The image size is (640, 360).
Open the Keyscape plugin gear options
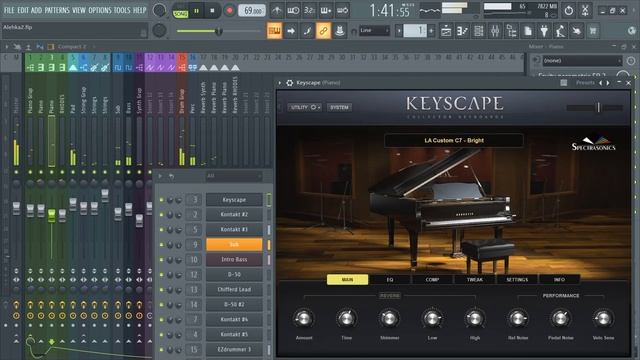pos(289,83)
